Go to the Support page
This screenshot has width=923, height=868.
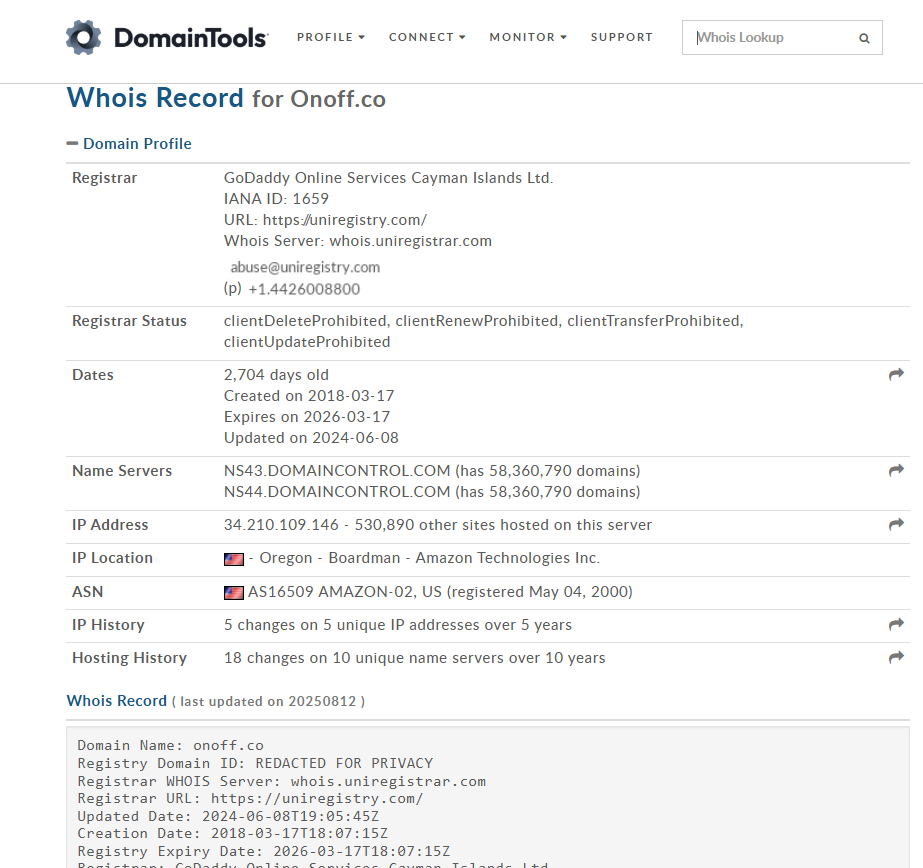pos(621,37)
